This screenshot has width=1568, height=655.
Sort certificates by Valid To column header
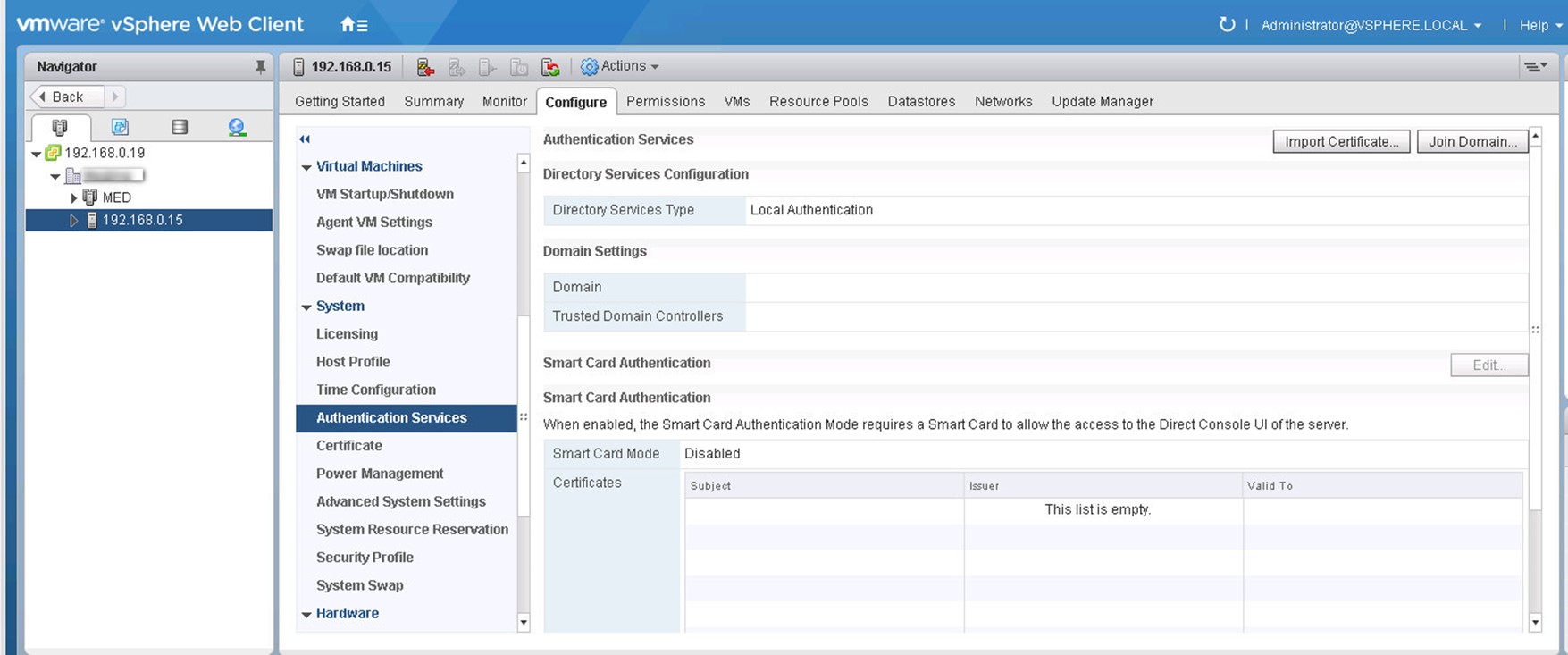click(1382, 485)
